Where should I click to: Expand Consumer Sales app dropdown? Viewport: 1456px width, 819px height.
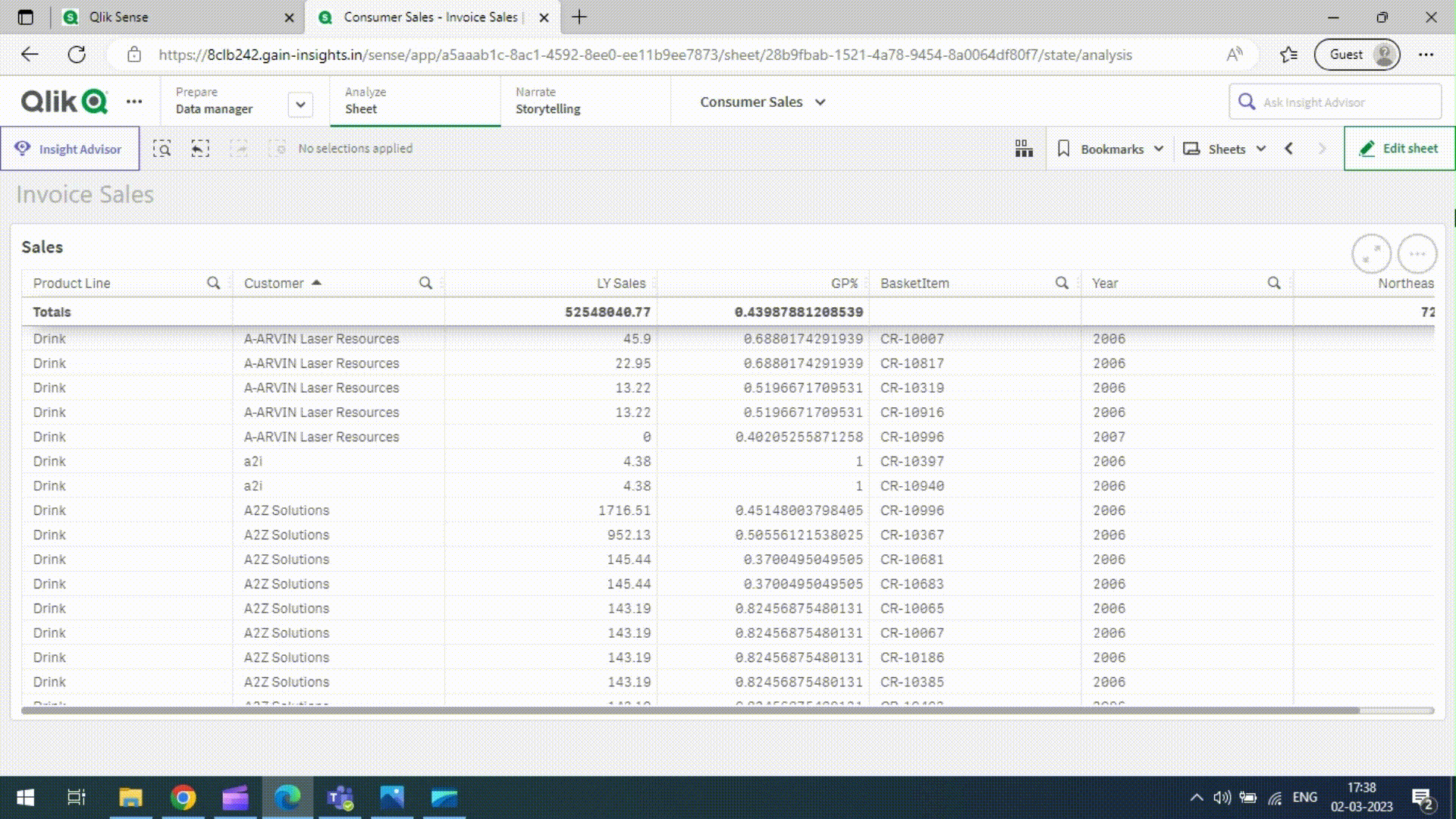pos(763,102)
